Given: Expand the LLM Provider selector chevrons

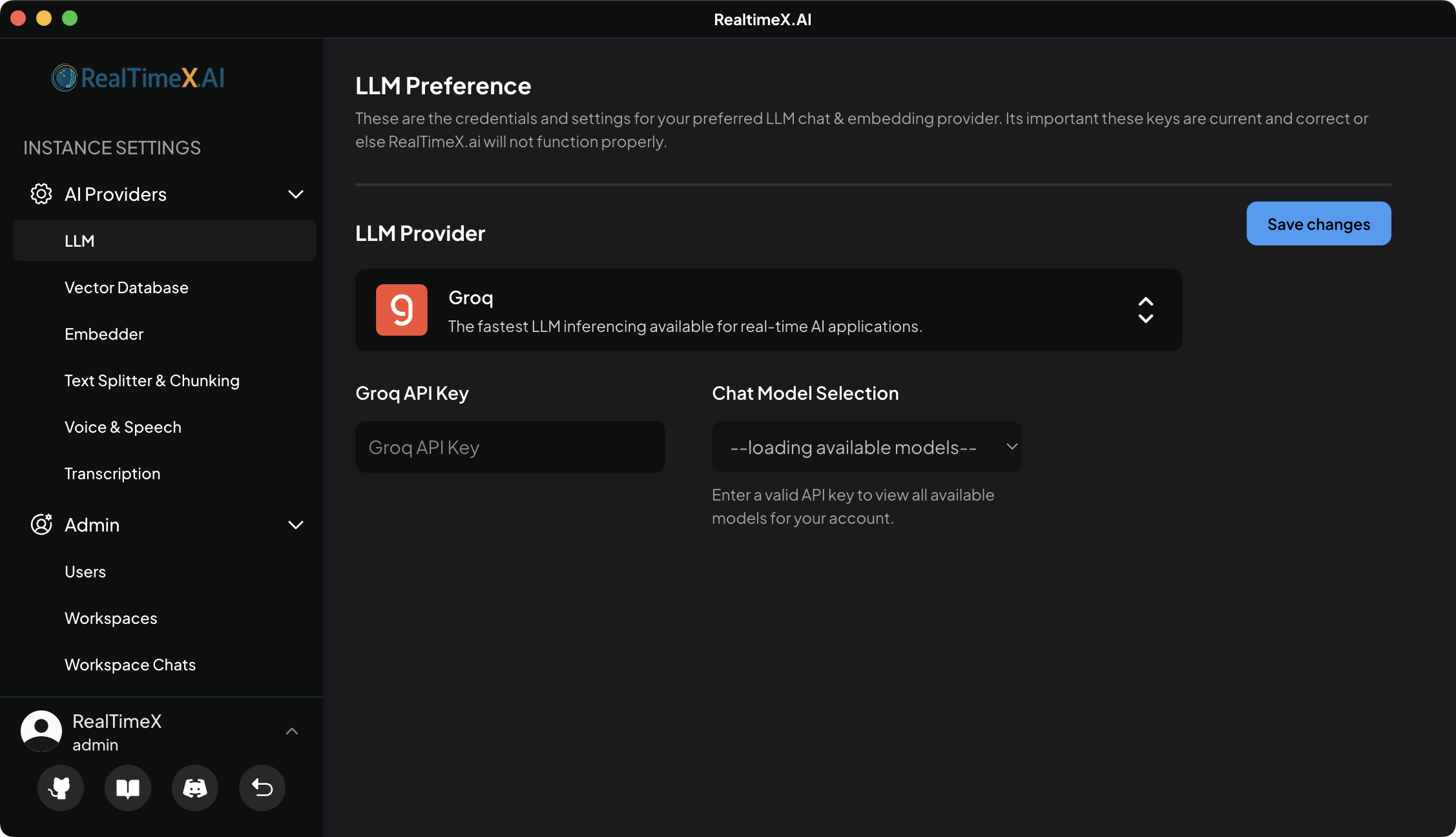Looking at the screenshot, I should (x=1145, y=310).
